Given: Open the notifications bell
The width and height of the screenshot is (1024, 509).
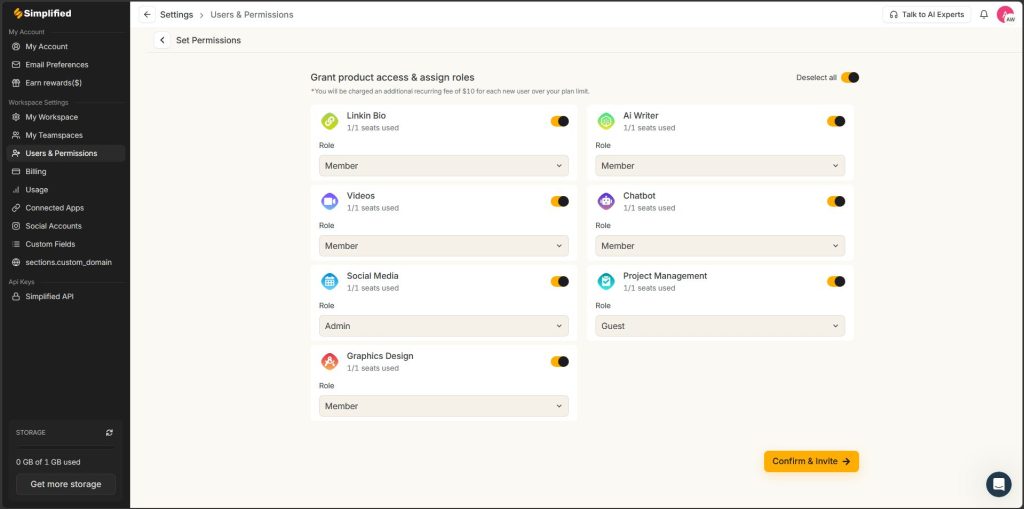Looking at the screenshot, I should tap(984, 14).
